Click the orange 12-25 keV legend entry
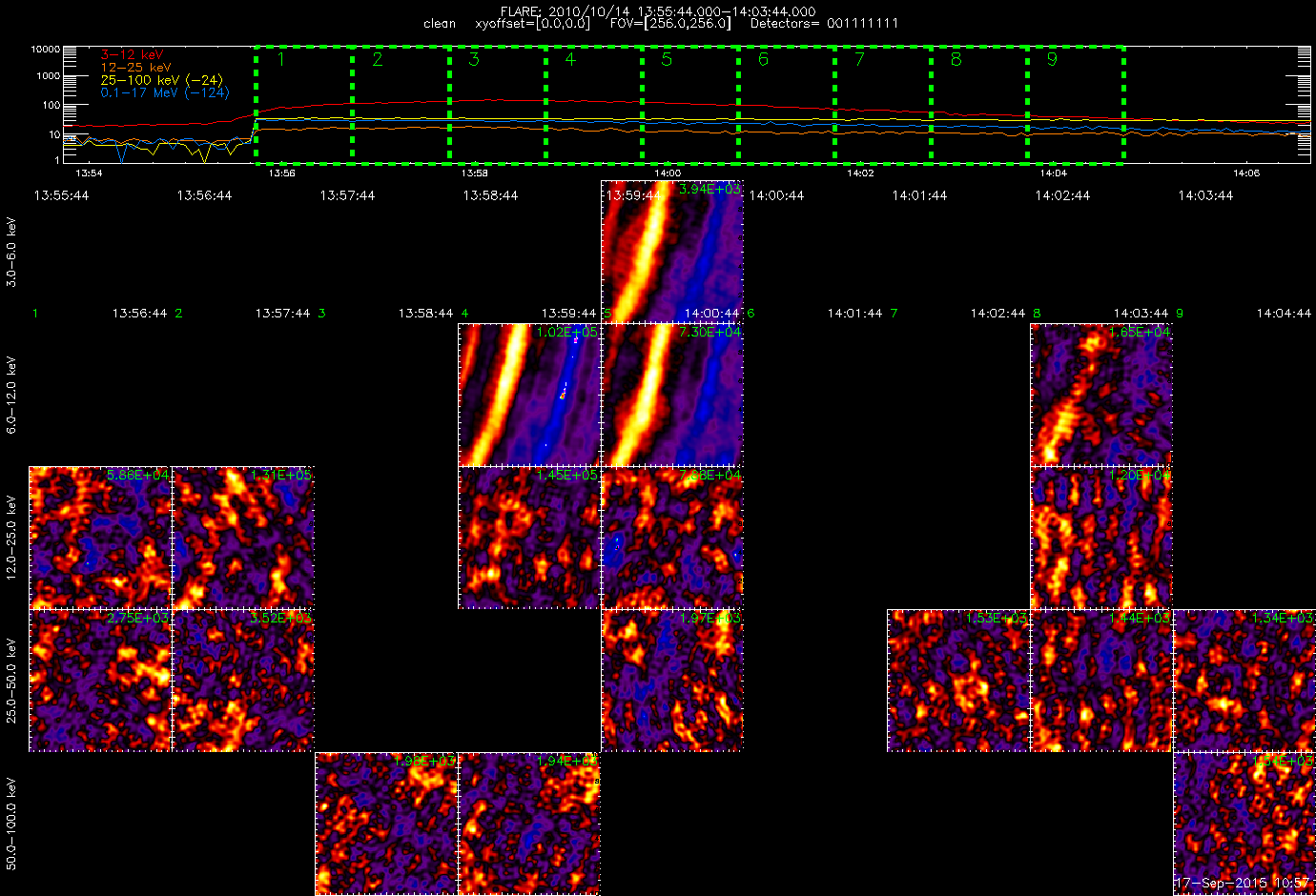This screenshot has width=1316, height=896. 136,68
